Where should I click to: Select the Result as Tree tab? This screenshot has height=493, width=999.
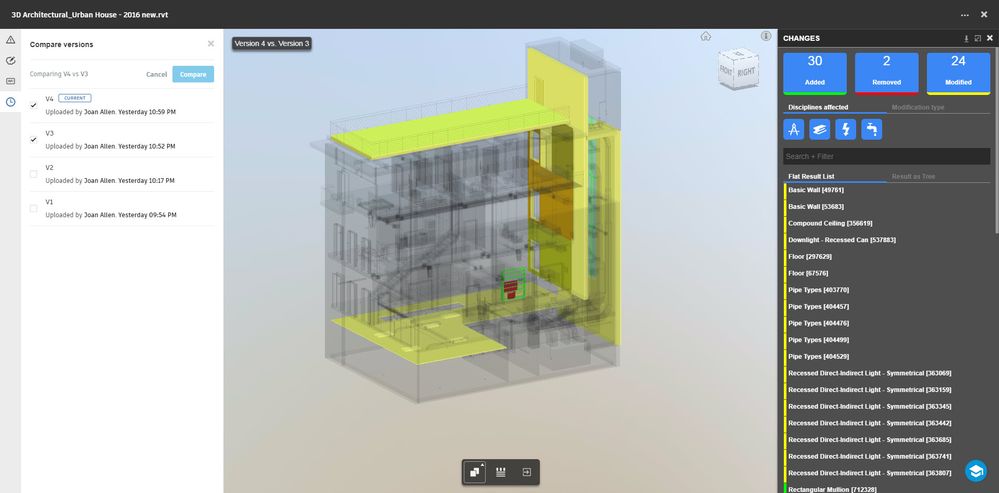point(913,176)
